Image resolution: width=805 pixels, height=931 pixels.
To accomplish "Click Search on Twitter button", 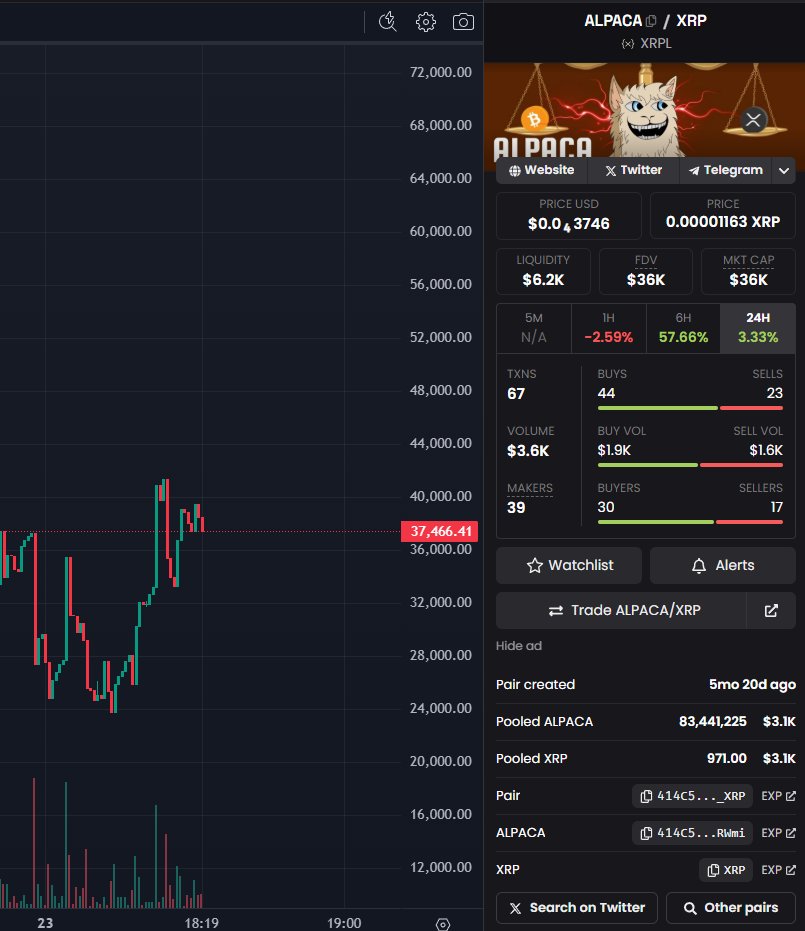I will click(x=577, y=908).
